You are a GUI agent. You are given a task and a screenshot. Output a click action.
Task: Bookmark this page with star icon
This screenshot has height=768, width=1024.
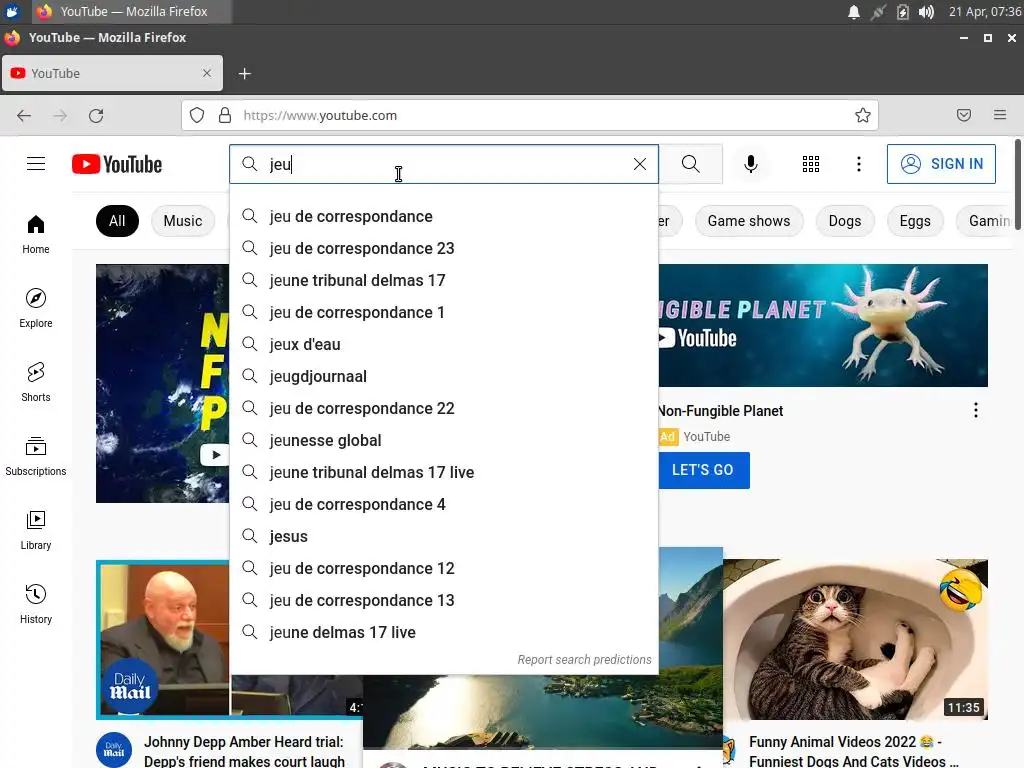click(863, 116)
